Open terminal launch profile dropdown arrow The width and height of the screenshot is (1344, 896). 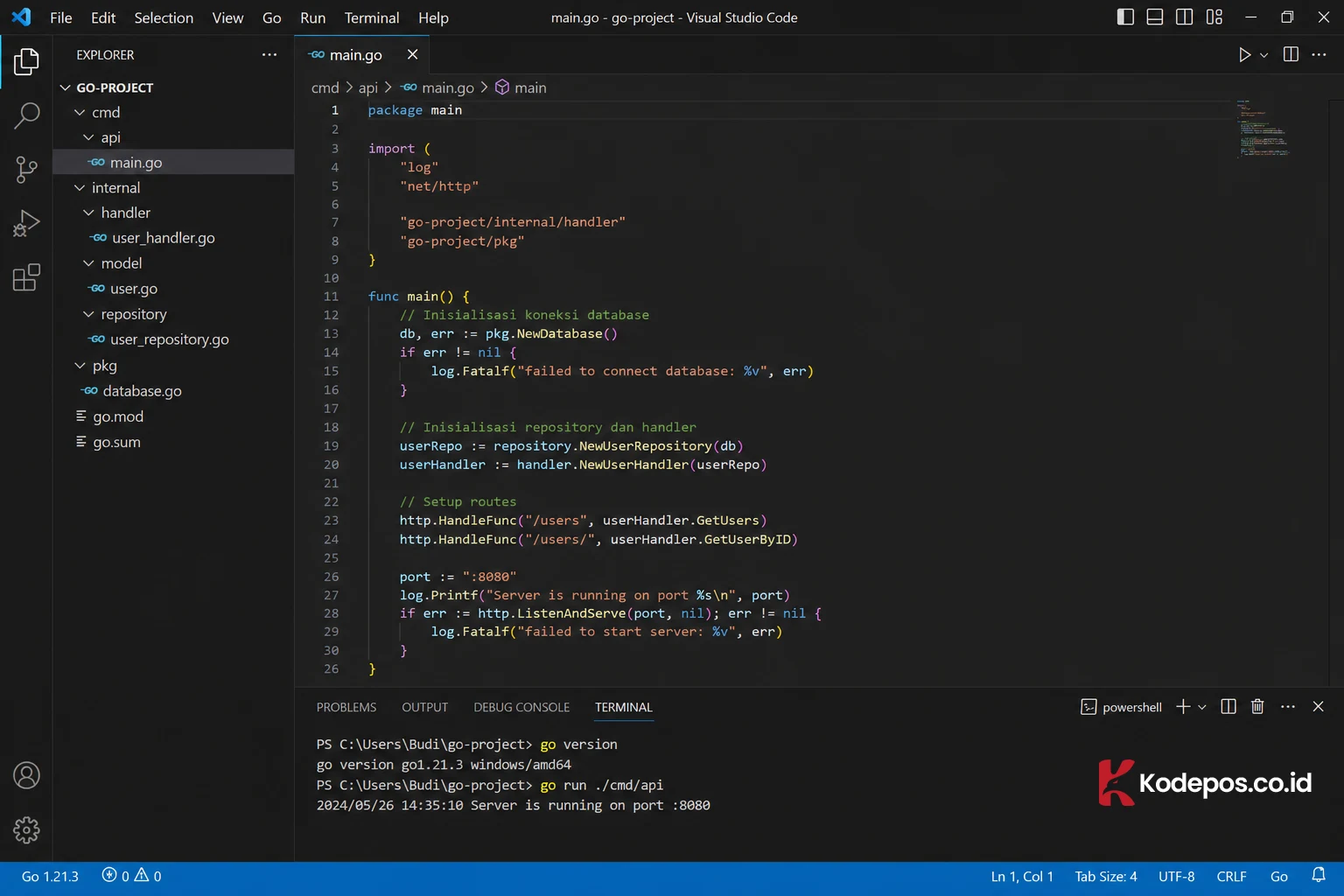coord(1202,707)
